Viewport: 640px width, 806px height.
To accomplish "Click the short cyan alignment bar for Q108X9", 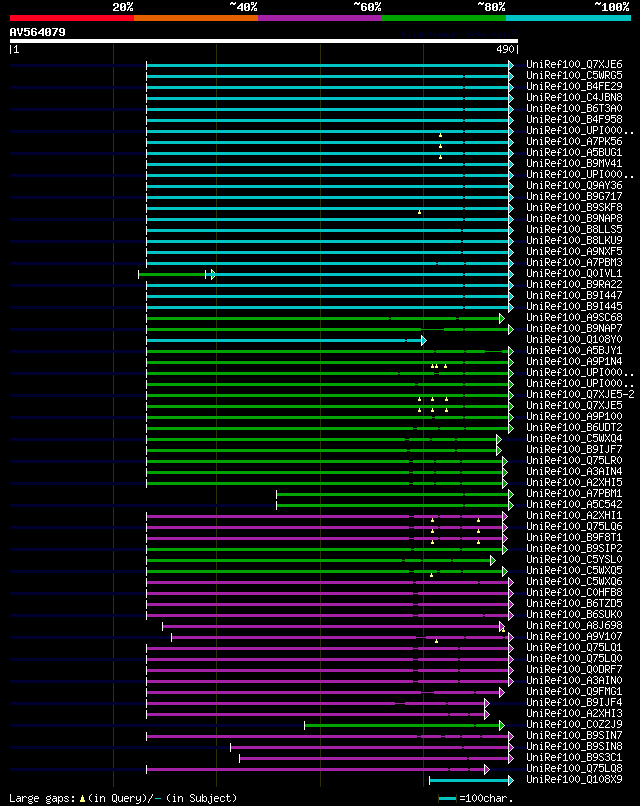I will click(469, 781).
